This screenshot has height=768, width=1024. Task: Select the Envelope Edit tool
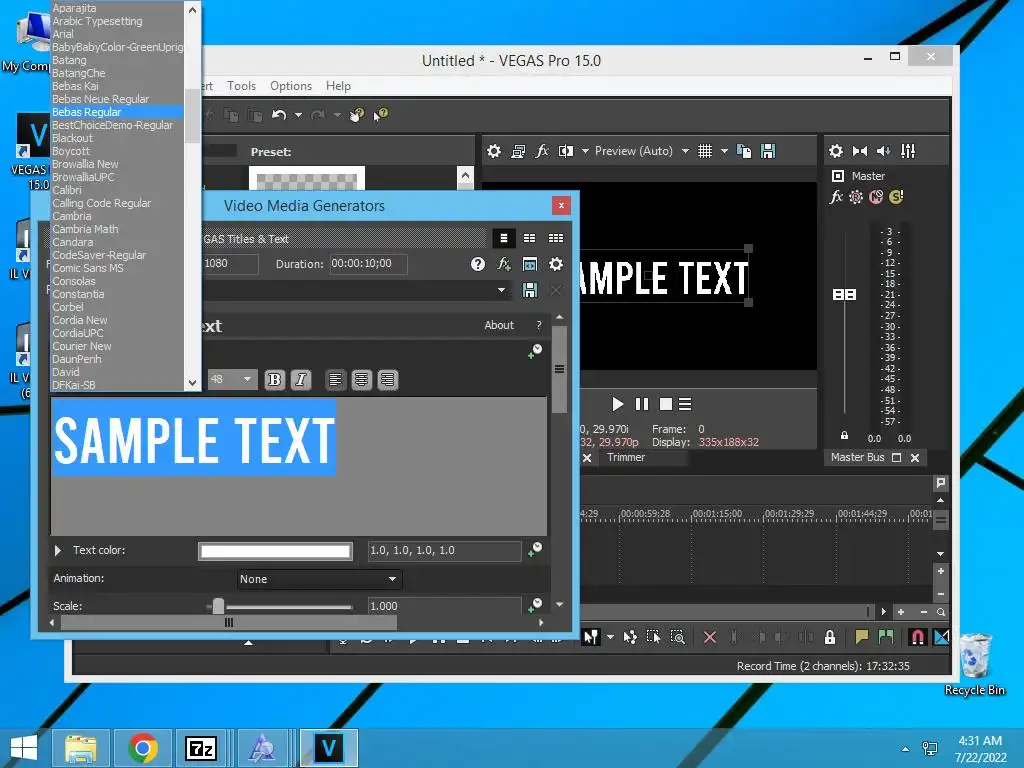[630, 637]
